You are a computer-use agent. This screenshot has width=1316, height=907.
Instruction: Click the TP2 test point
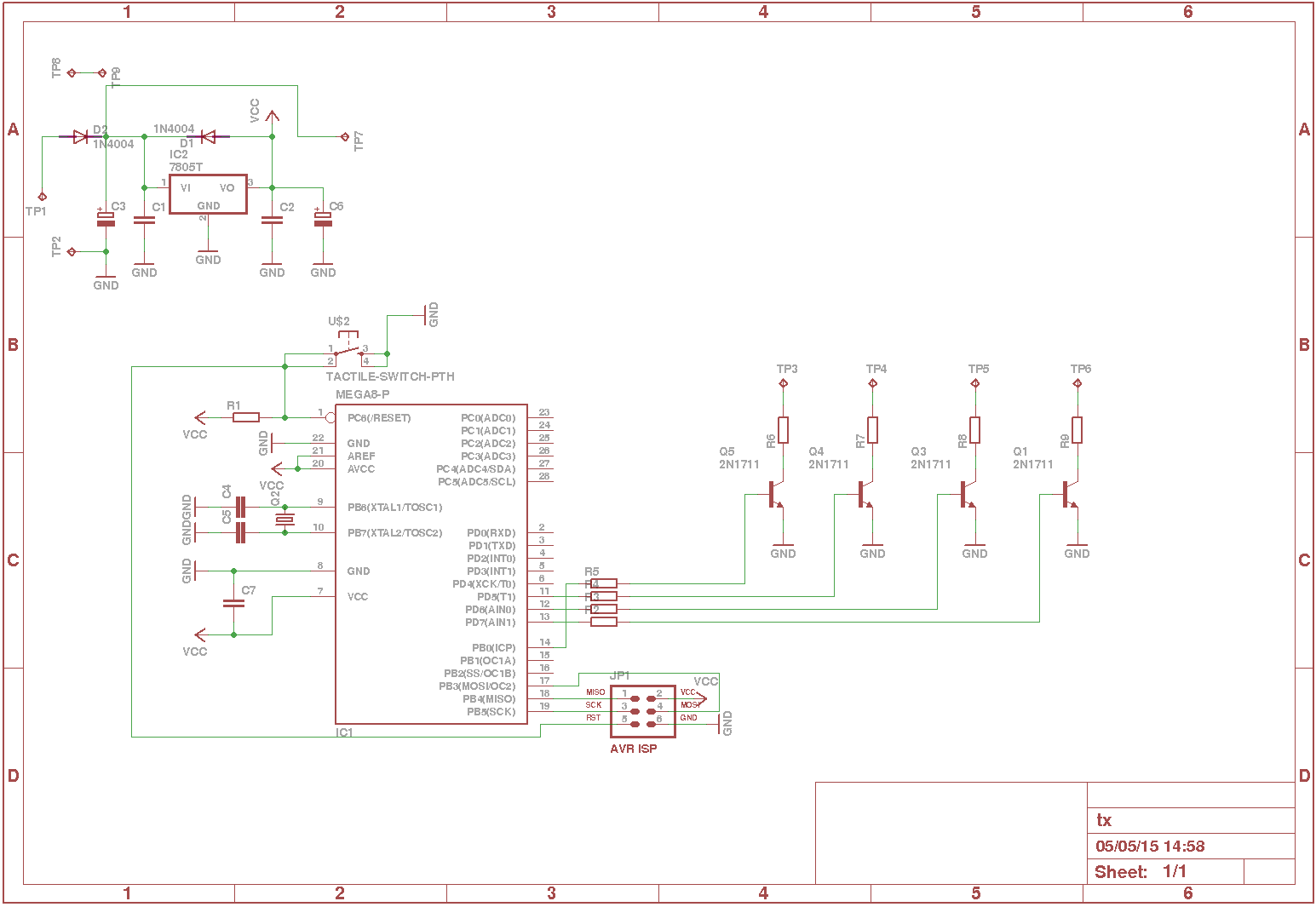click(72, 251)
